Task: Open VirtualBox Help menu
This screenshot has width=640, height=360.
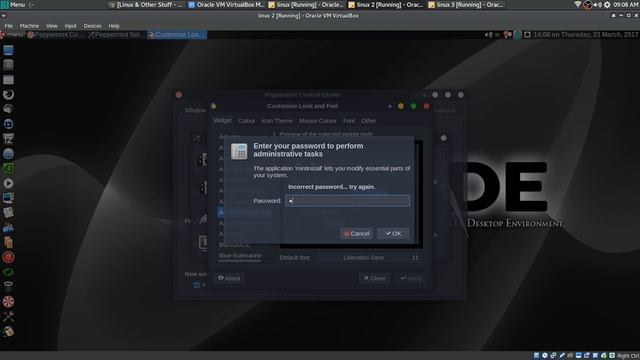Action: tap(114, 26)
